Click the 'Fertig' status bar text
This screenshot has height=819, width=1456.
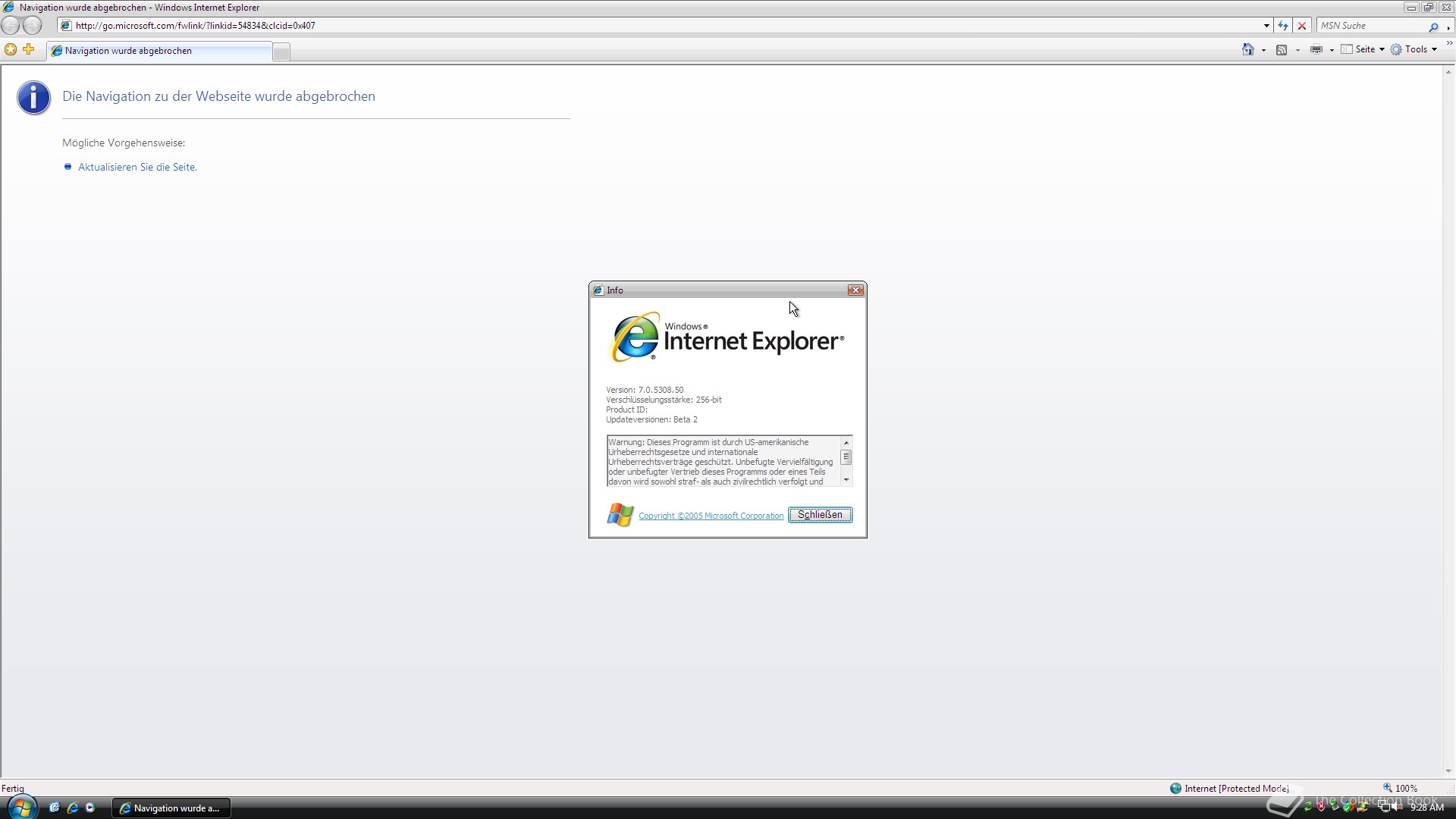13,789
